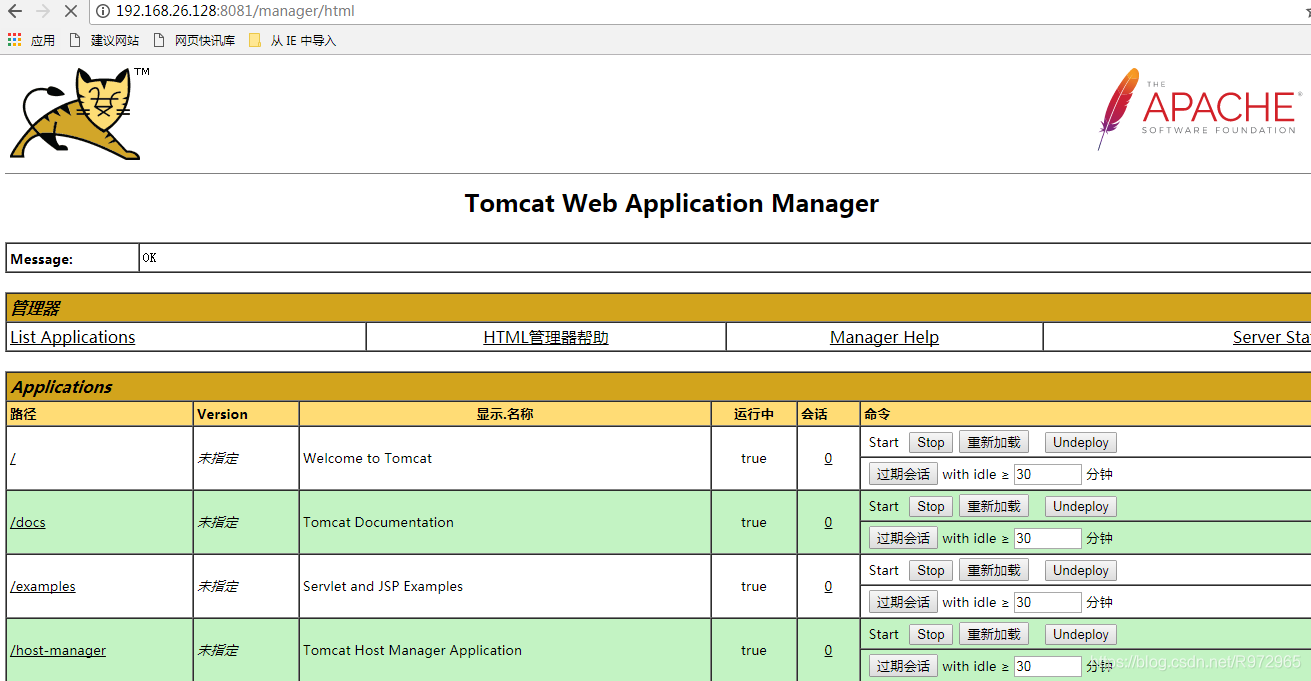The height and width of the screenshot is (681, 1311).
Task: Open the HTML管理器帮助 link
Action: point(546,337)
